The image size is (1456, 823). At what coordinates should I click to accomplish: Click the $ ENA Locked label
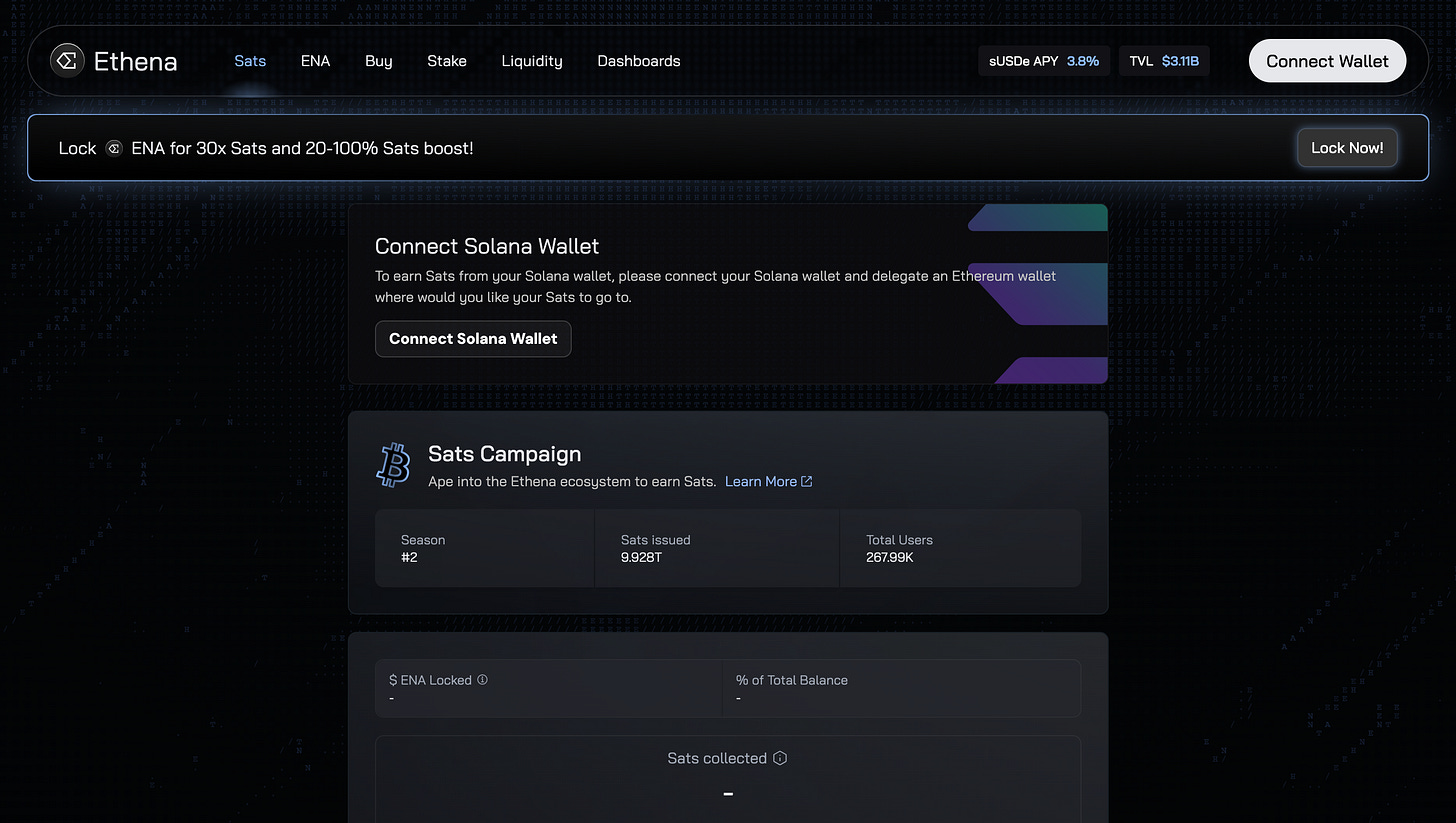(x=430, y=680)
